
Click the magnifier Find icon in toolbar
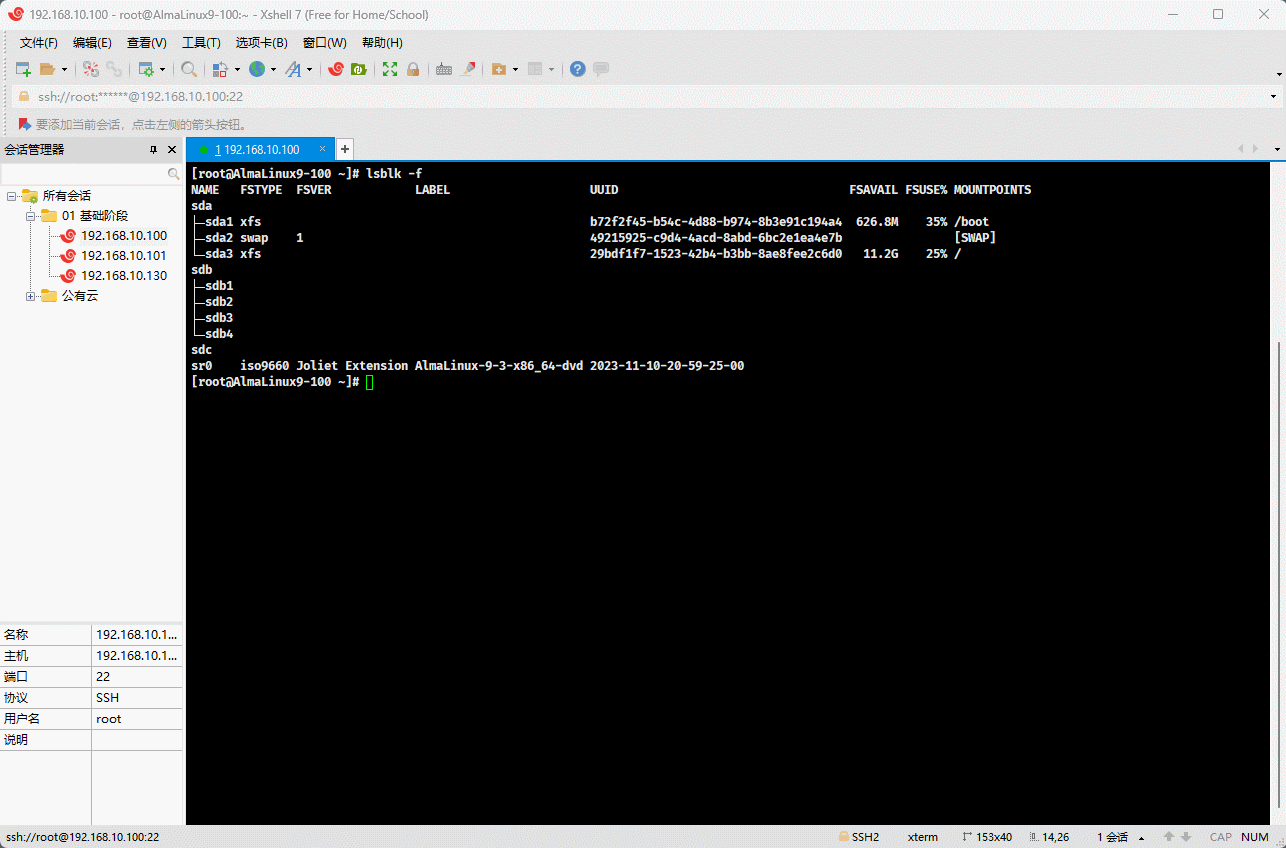click(188, 69)
